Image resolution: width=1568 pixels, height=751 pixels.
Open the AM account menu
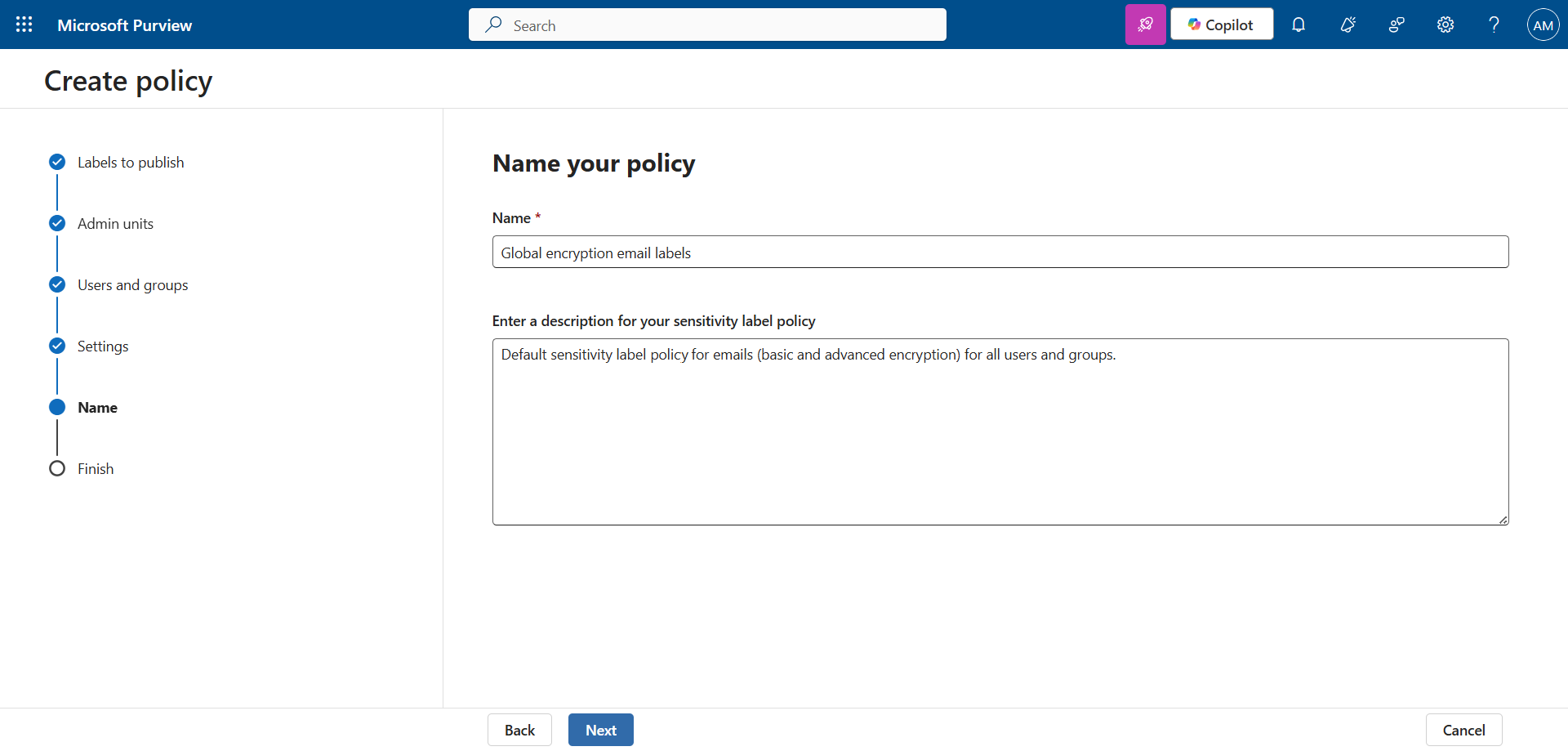[1543, 25]
